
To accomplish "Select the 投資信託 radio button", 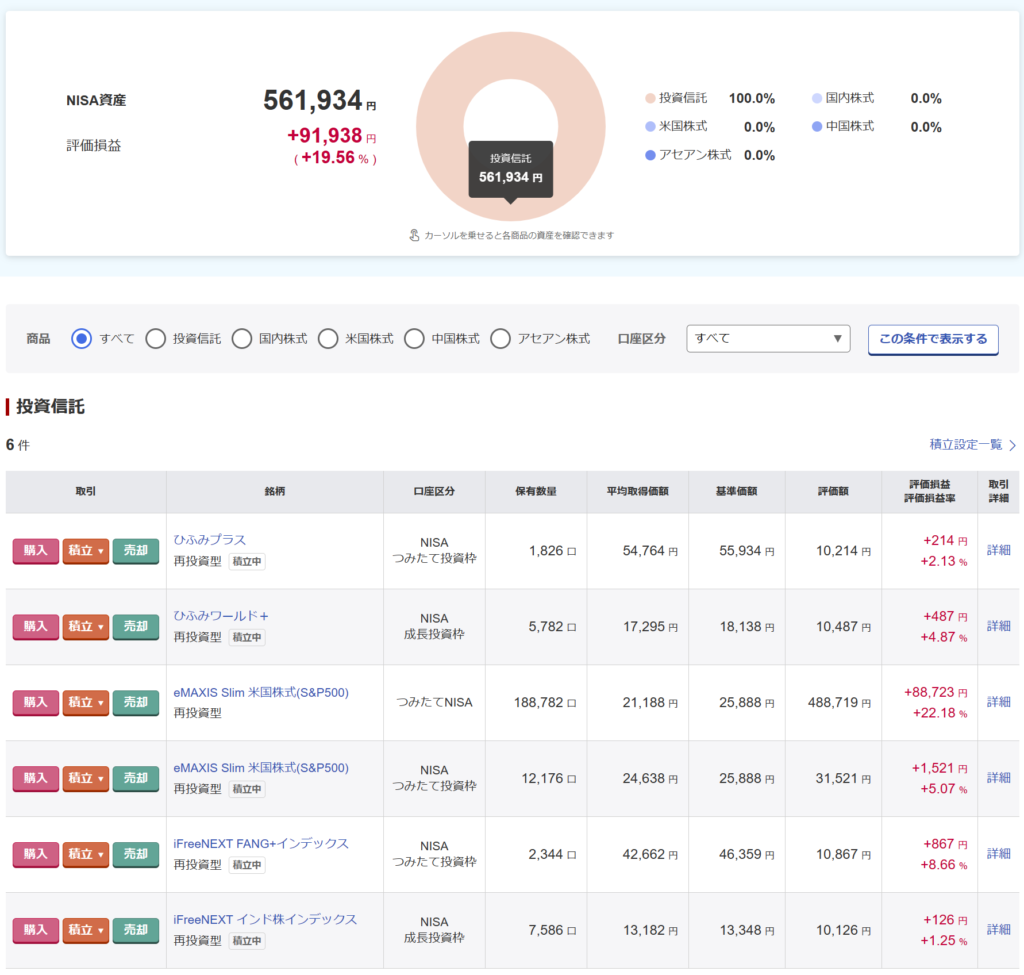I will 155,339.
